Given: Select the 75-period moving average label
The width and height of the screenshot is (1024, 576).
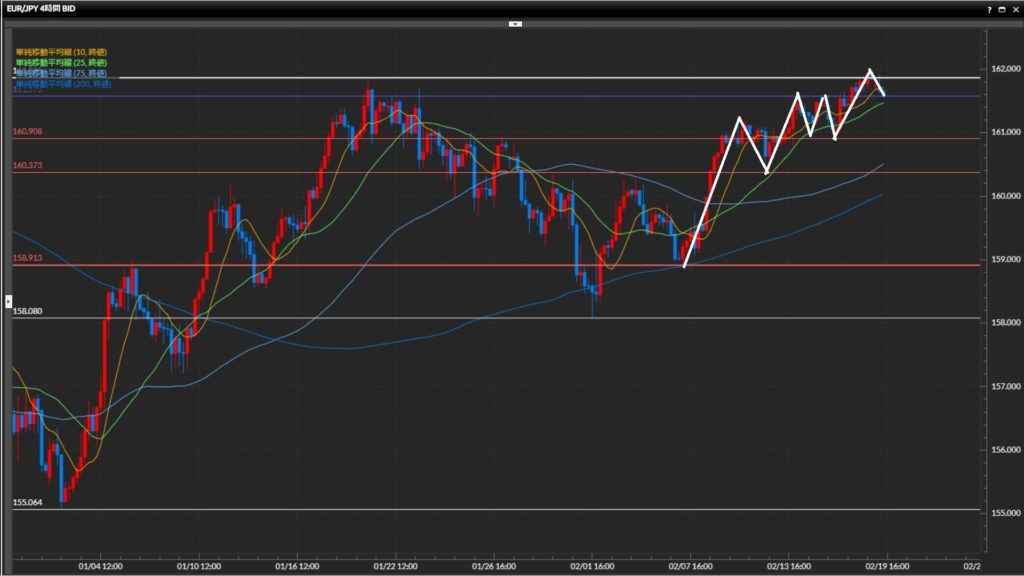Looking at the screenshot, I should (61, 74).
